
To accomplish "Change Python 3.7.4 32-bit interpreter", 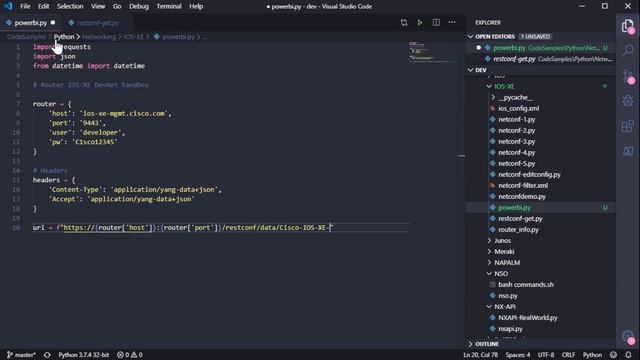I will pyautogui.click(x=83, y=355).
